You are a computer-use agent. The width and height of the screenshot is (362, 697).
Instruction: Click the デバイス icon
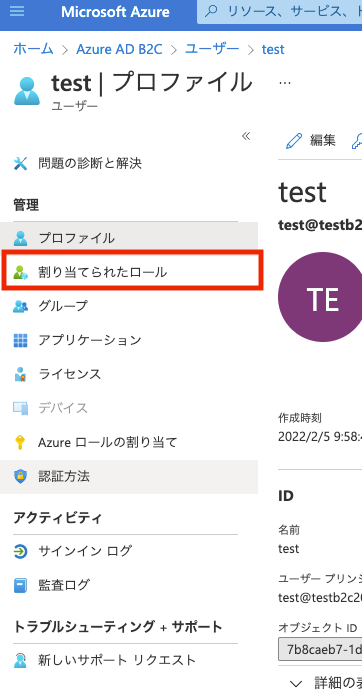20,408
